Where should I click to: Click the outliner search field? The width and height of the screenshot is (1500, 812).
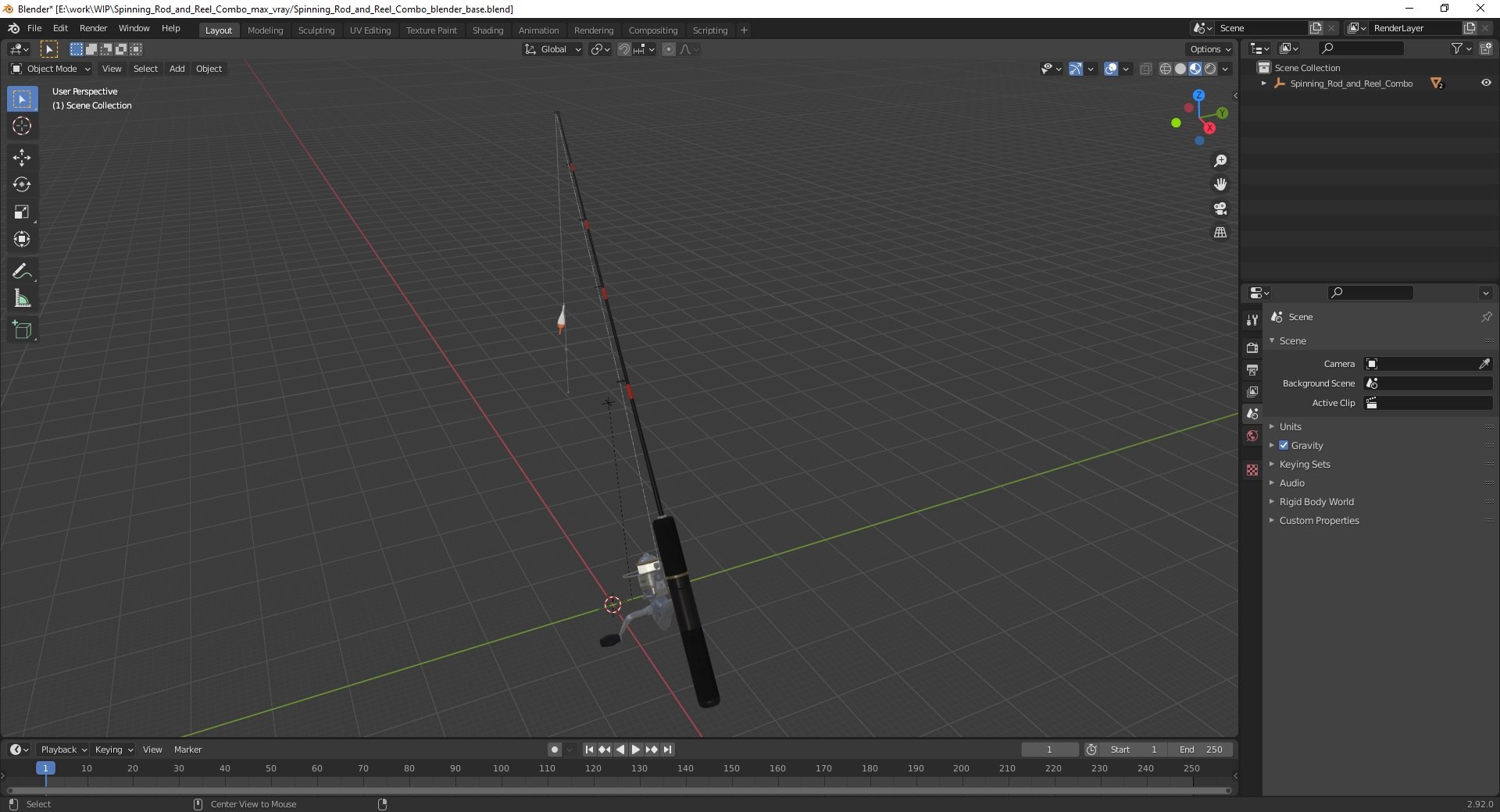tap(1360, 48)
